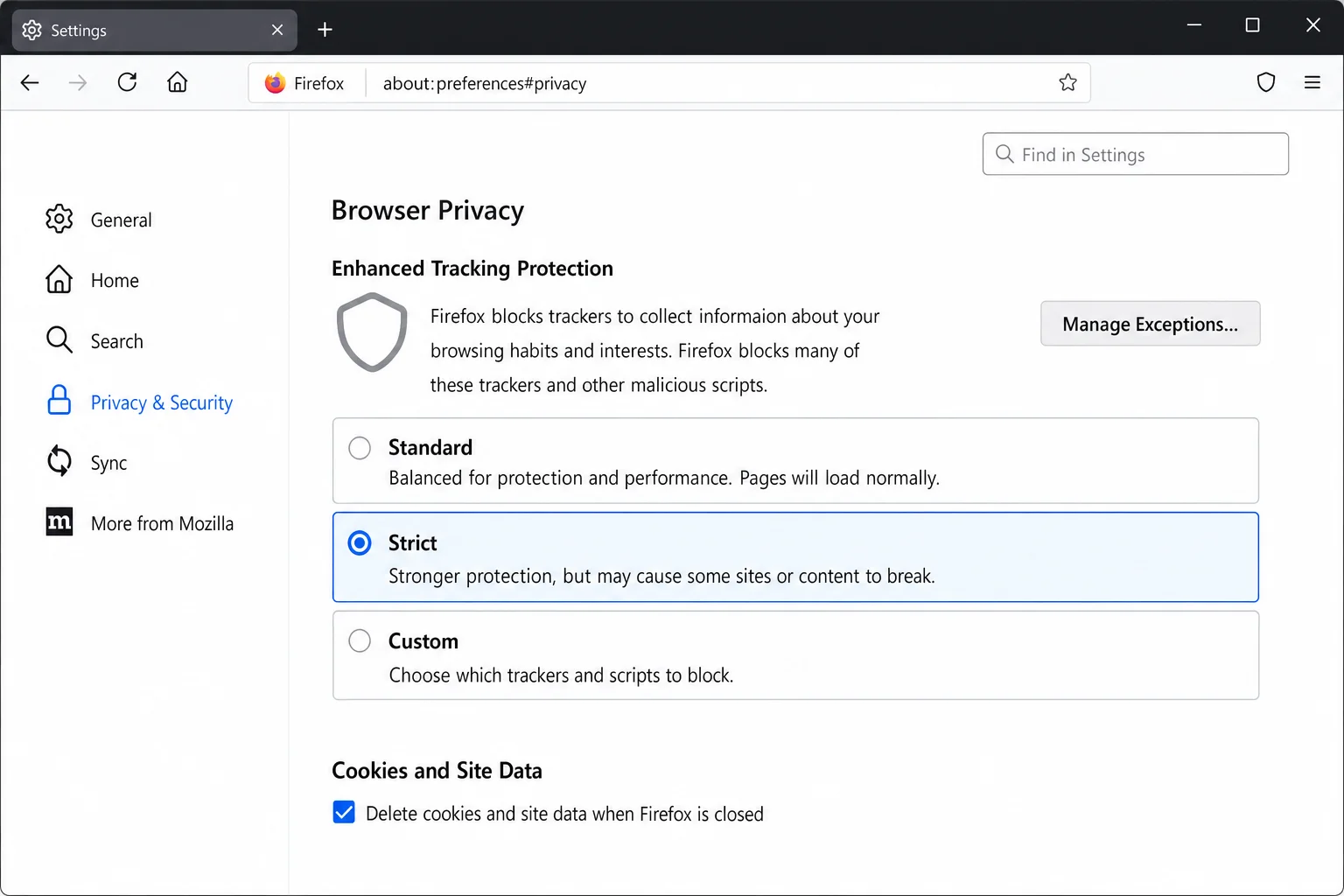Open the home page via the house icon

pos(178,82)
